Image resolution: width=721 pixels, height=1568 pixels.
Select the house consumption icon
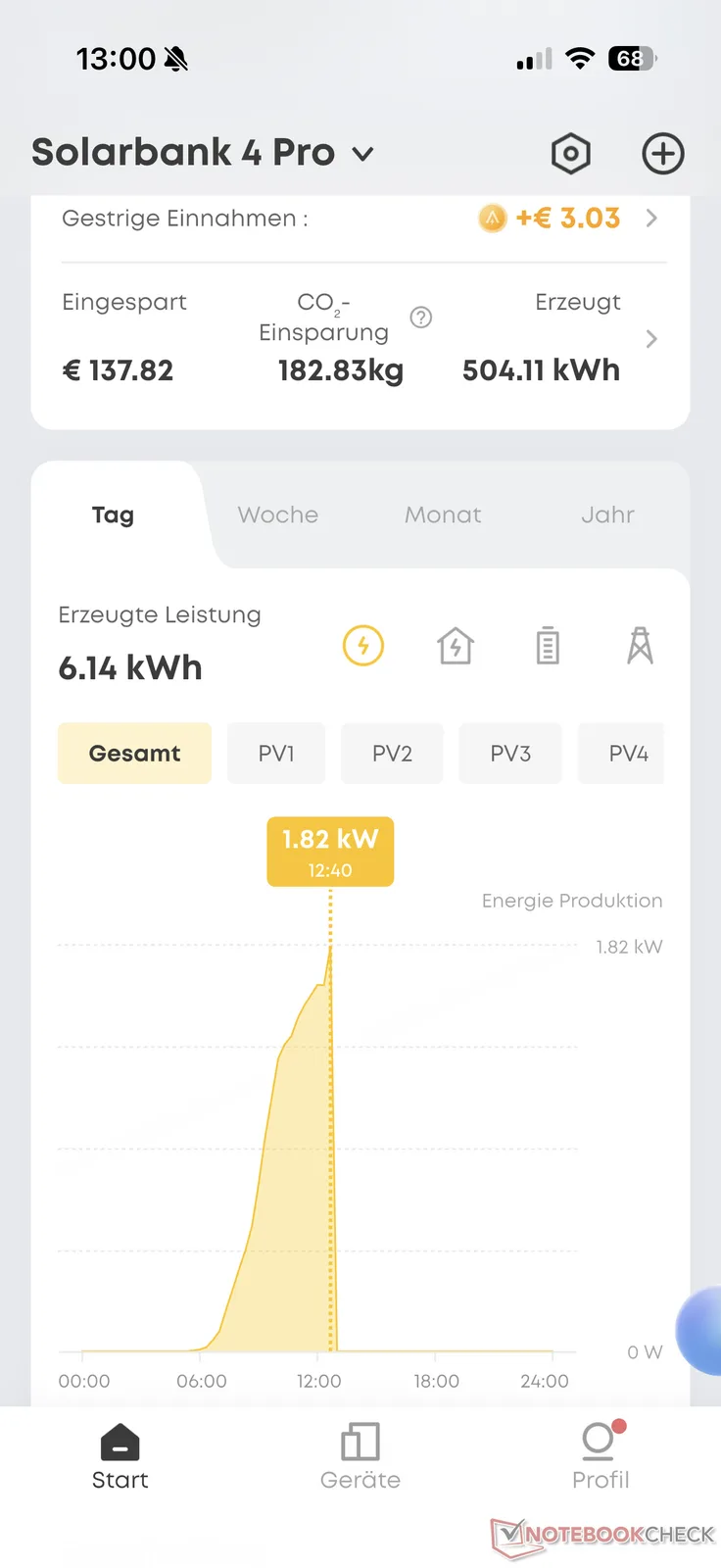coord(456,646)
